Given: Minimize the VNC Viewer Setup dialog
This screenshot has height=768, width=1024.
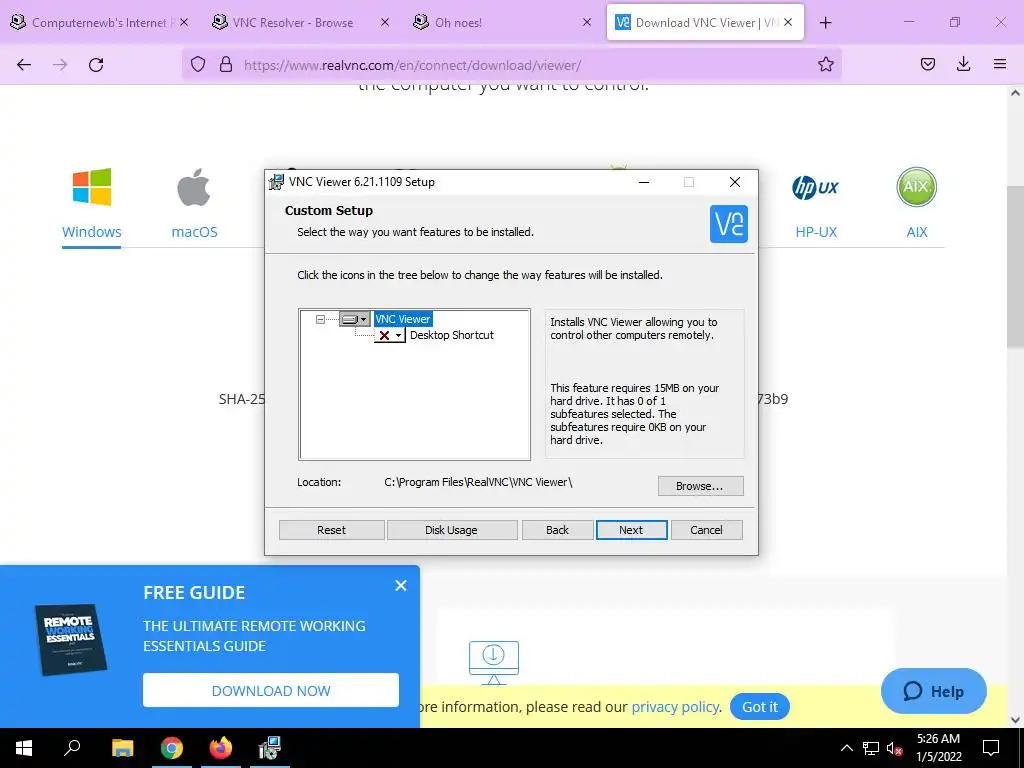Looking at the screenshot, I should [x=644, y=182].
